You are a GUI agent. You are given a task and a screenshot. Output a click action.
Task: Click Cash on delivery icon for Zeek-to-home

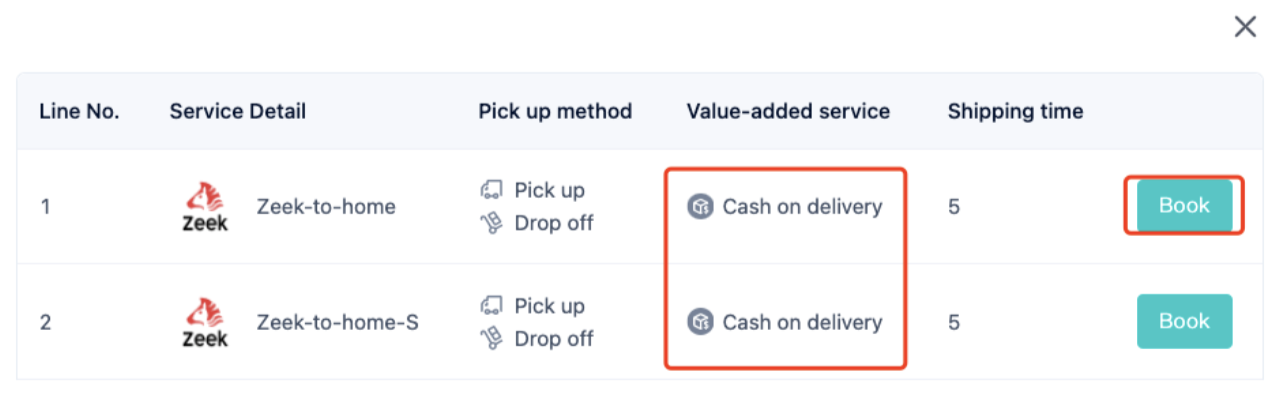pos(700,207)
